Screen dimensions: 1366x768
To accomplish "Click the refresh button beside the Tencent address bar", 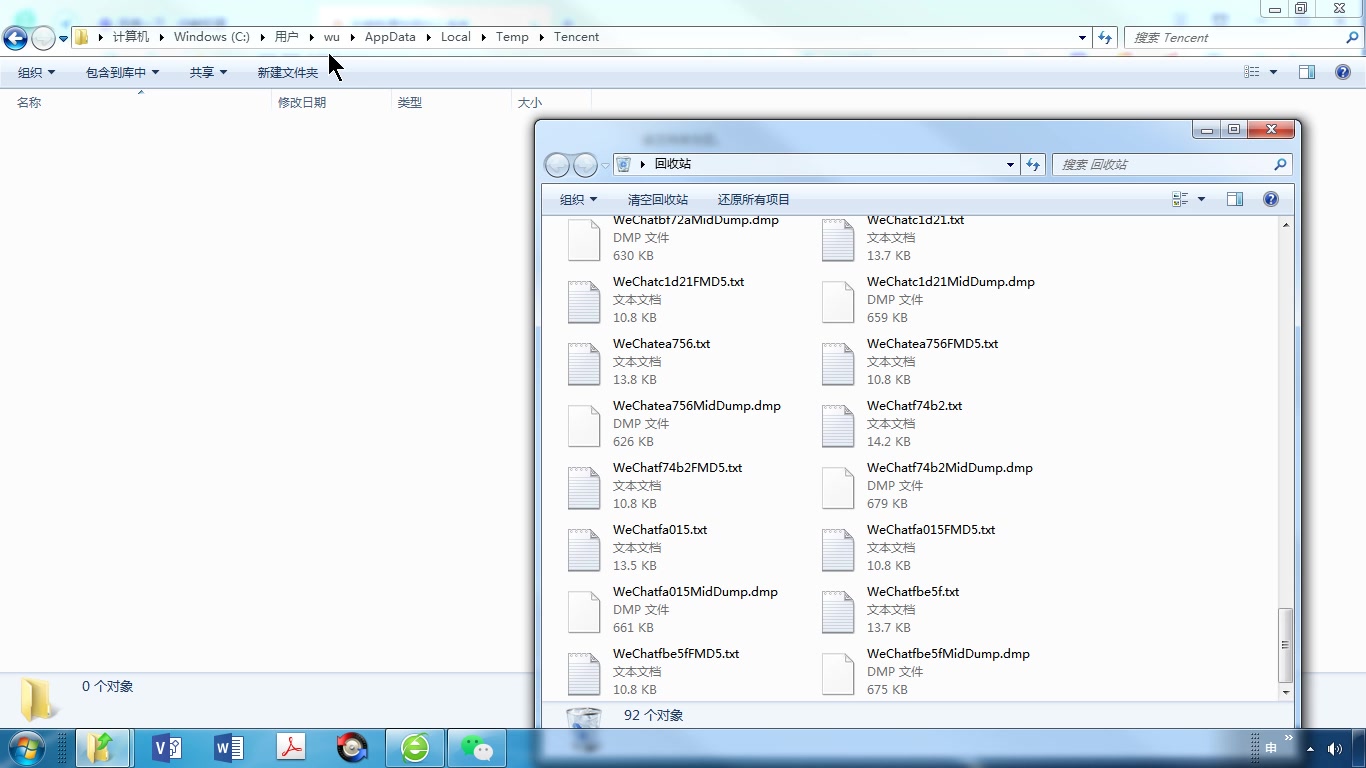I will coord(1105,37).
